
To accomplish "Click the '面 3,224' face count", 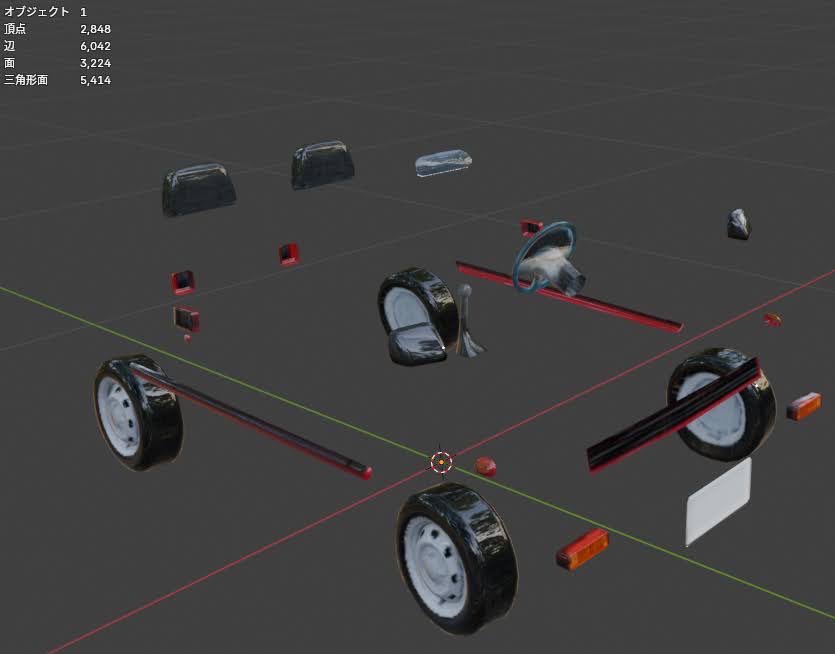I will tap(58, 63).
